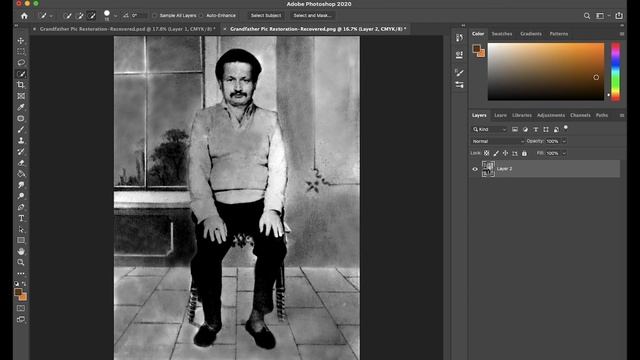The width and height of the screenshot is (640, 360).
Task: Open the Fill slider dropdown arrow
Action: pos(564,153)
